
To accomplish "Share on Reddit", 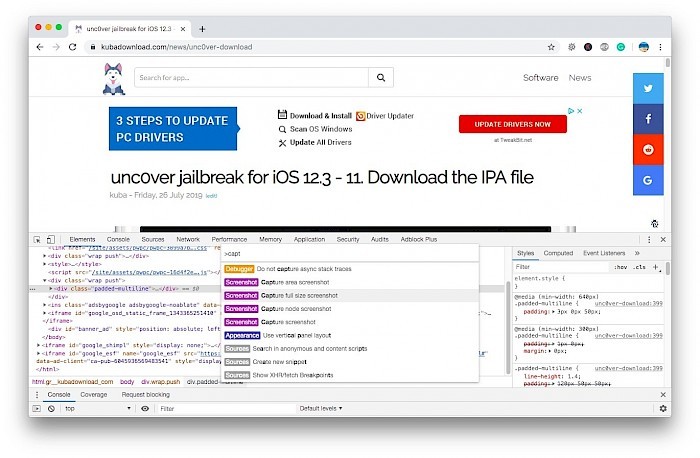I will pyautogui.click(x=648, y=150).
